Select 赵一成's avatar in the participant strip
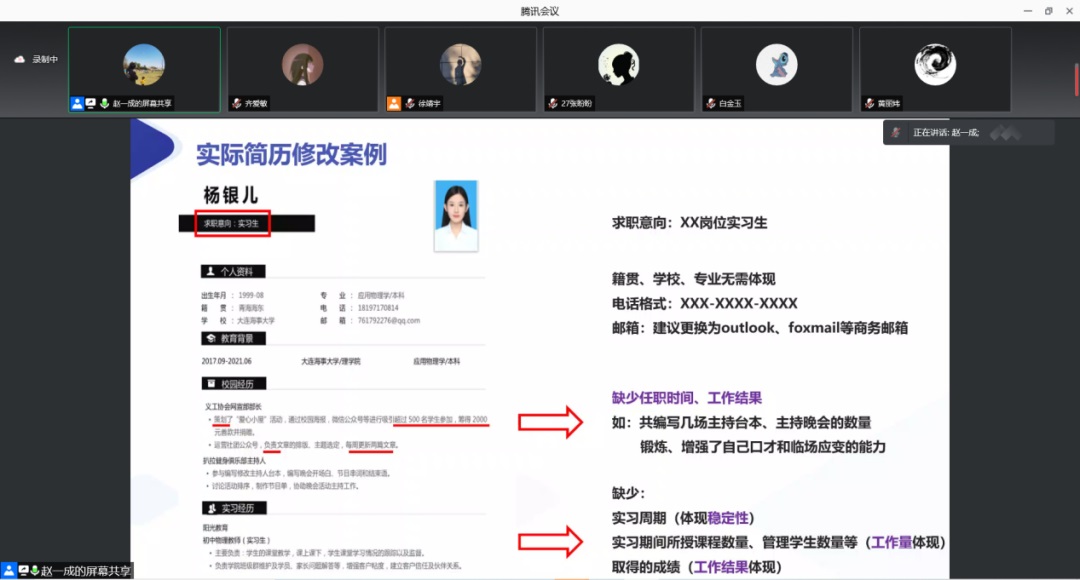Image resolution: width=1080 pixels, height=580 pixels. tap(144, 65)
